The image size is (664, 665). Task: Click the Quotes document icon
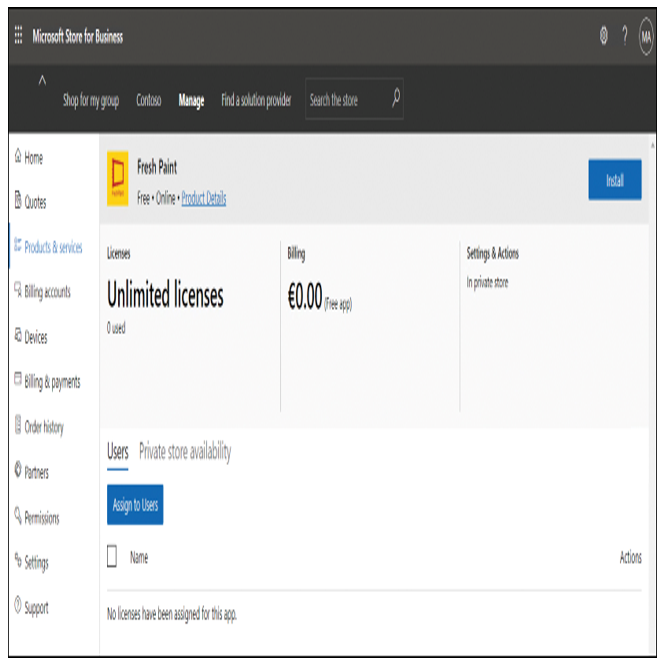18,200
